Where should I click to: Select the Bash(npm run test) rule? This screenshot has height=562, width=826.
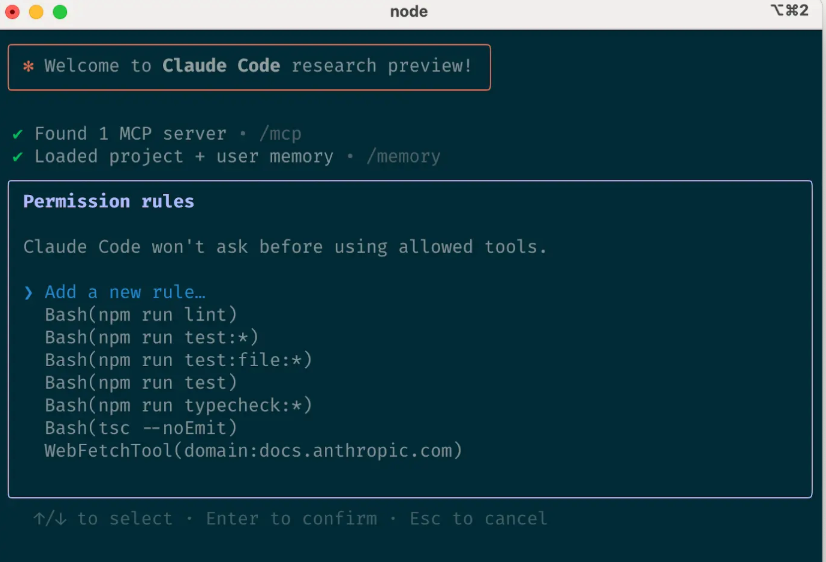[141, 383]
